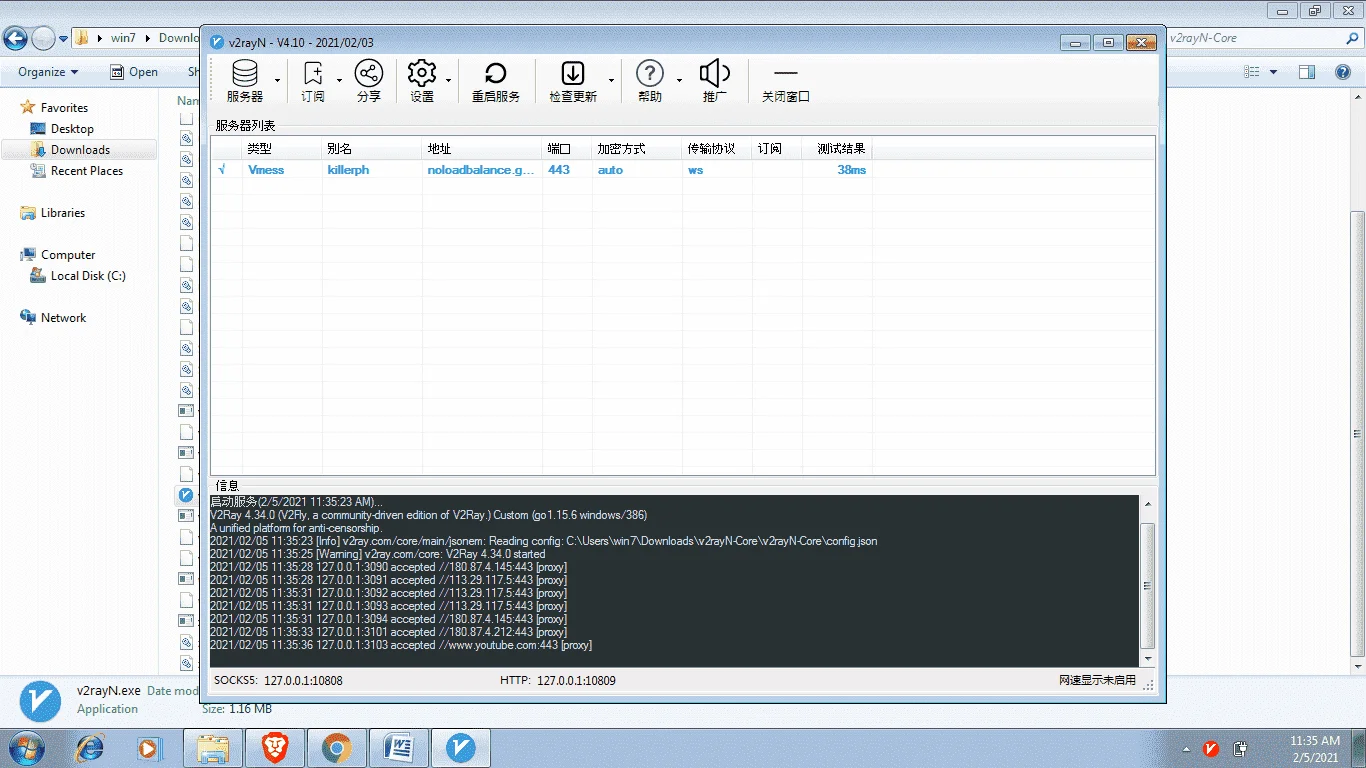Open the 设置 (Settings) gear icon
The height and width of the screenshot is (768, 1366).
[x=422, y=81]
